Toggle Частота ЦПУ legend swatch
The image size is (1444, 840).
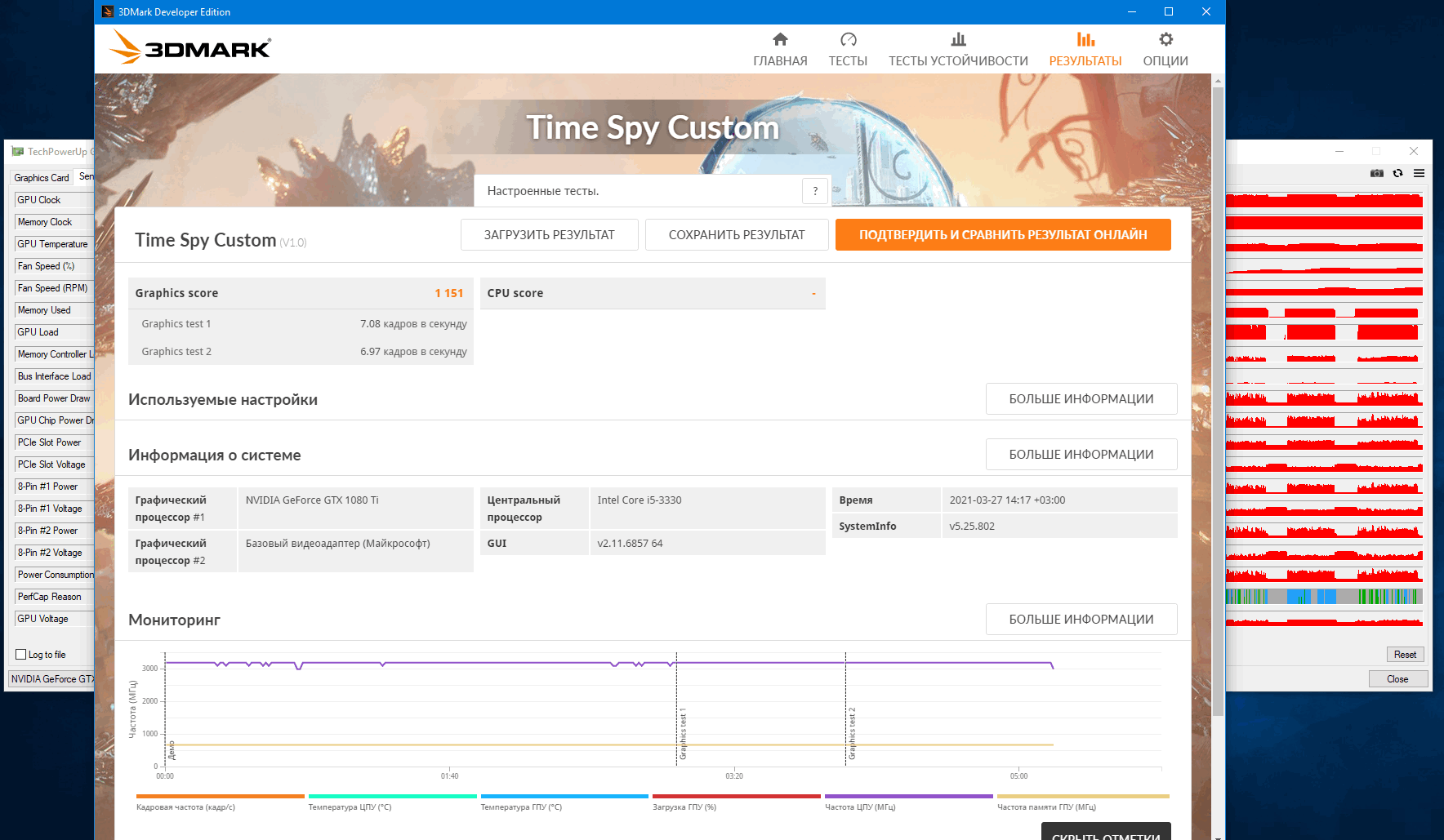click(x=909, y=796)
